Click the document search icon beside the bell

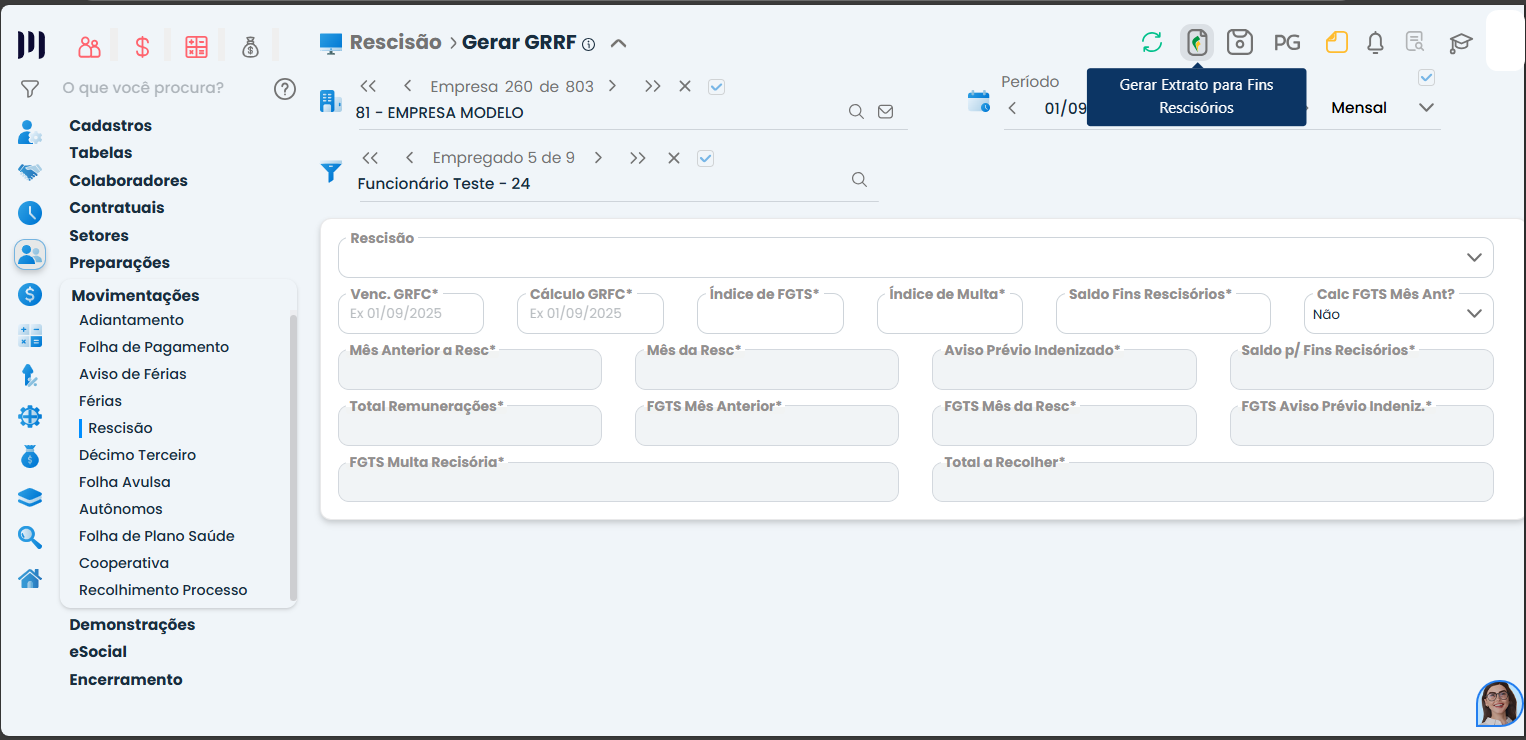[x=1415, y=43]
